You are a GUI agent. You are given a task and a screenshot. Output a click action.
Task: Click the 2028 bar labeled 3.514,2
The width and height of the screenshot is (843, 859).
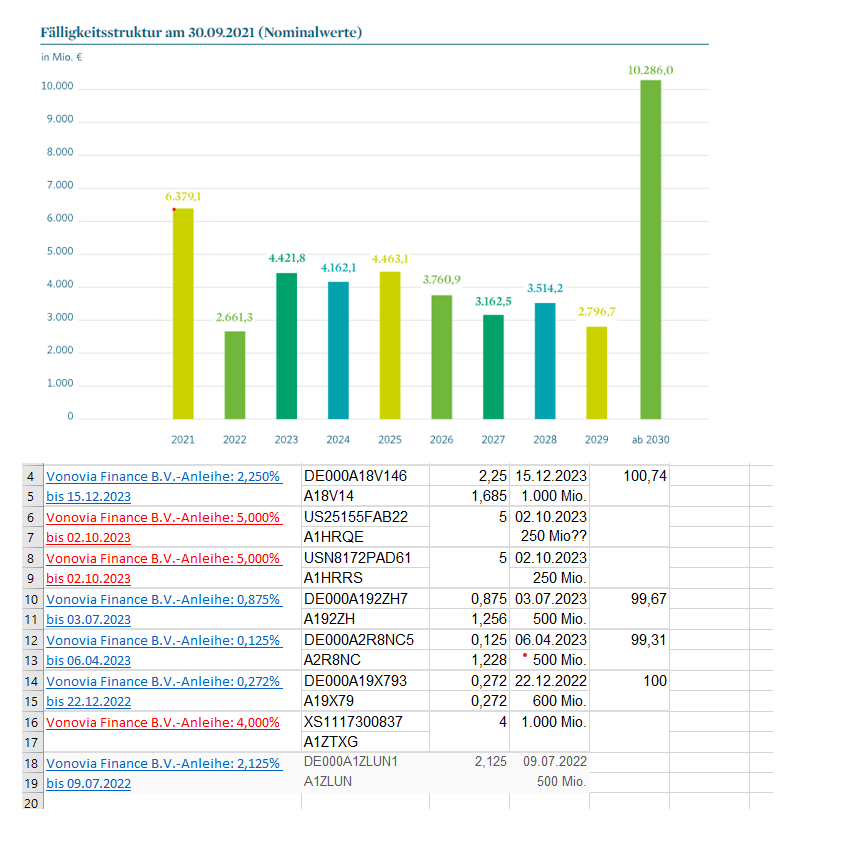[545, 361]
